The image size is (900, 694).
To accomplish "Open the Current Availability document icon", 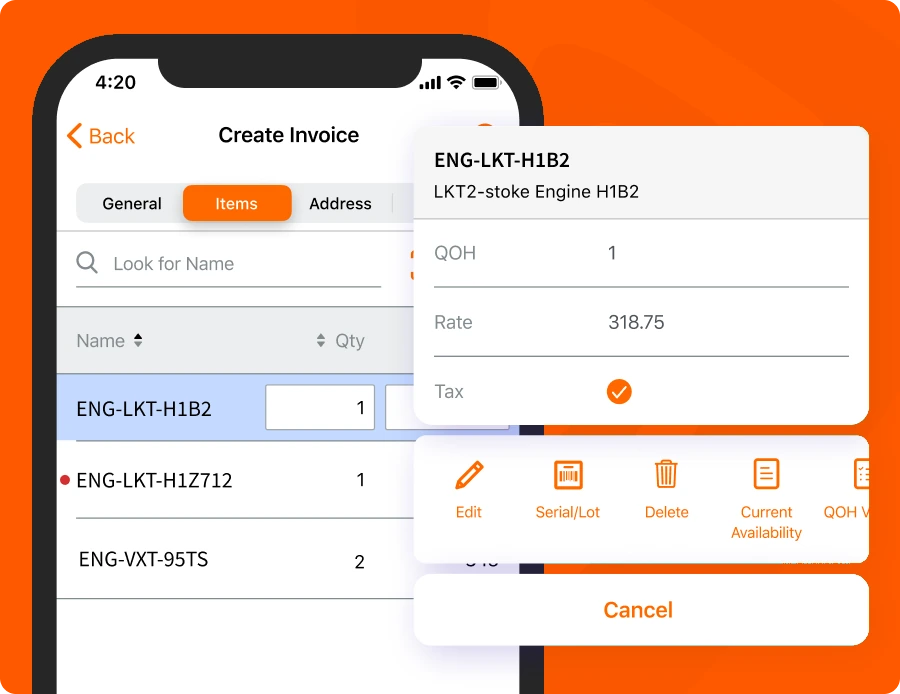I will 766,474.
